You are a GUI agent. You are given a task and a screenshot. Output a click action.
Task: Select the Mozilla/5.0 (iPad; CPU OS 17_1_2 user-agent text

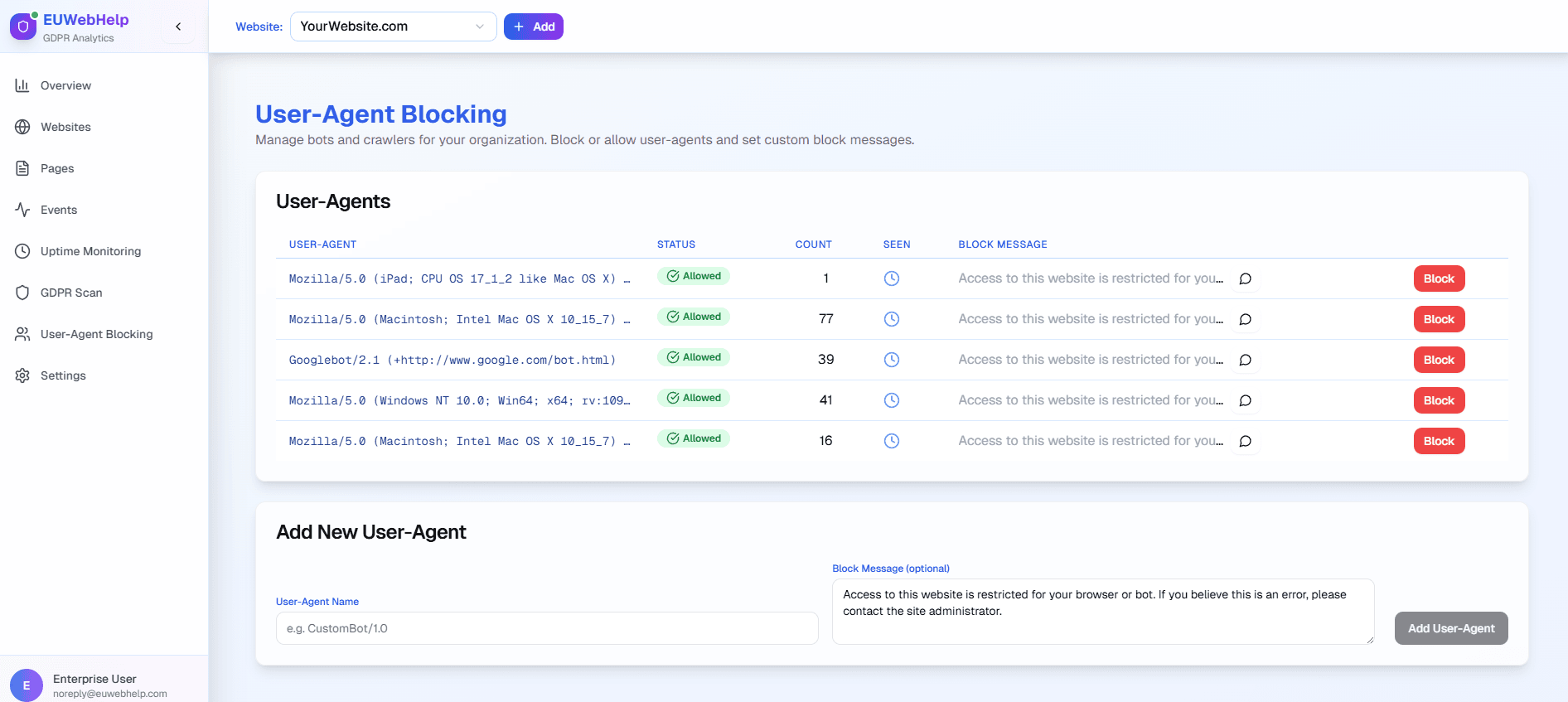(x=459, y=278)
